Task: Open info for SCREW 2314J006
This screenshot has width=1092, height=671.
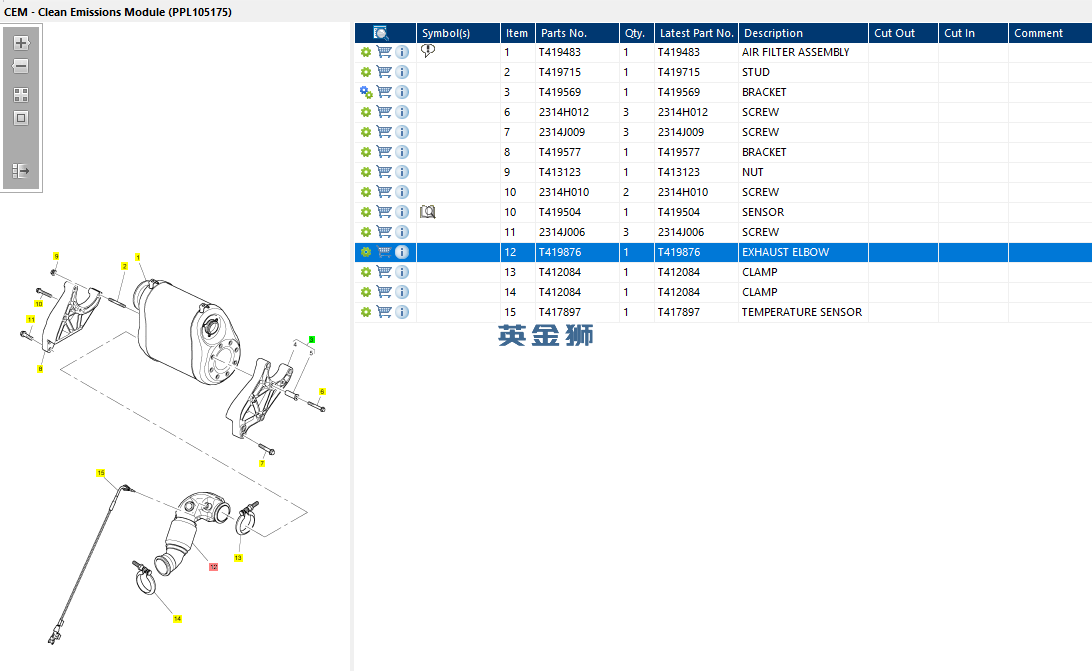Action: 402,232
